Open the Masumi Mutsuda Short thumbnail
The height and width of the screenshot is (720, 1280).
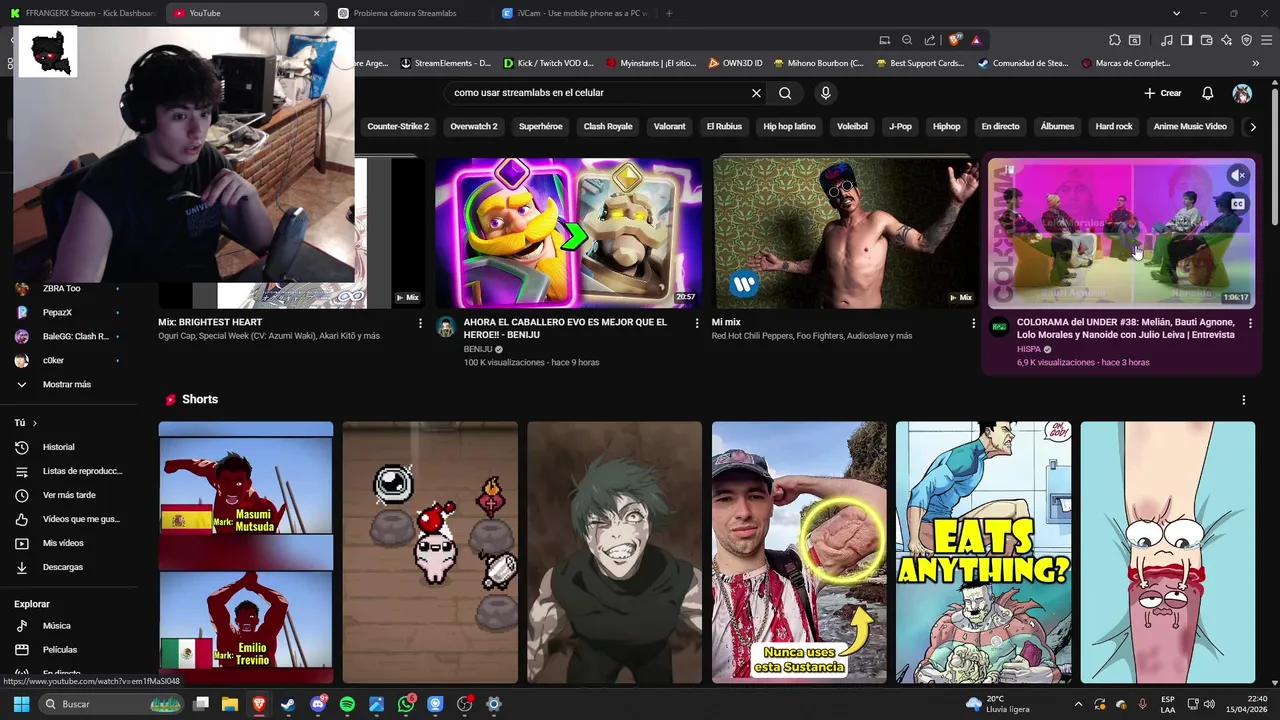click(246, 552)
